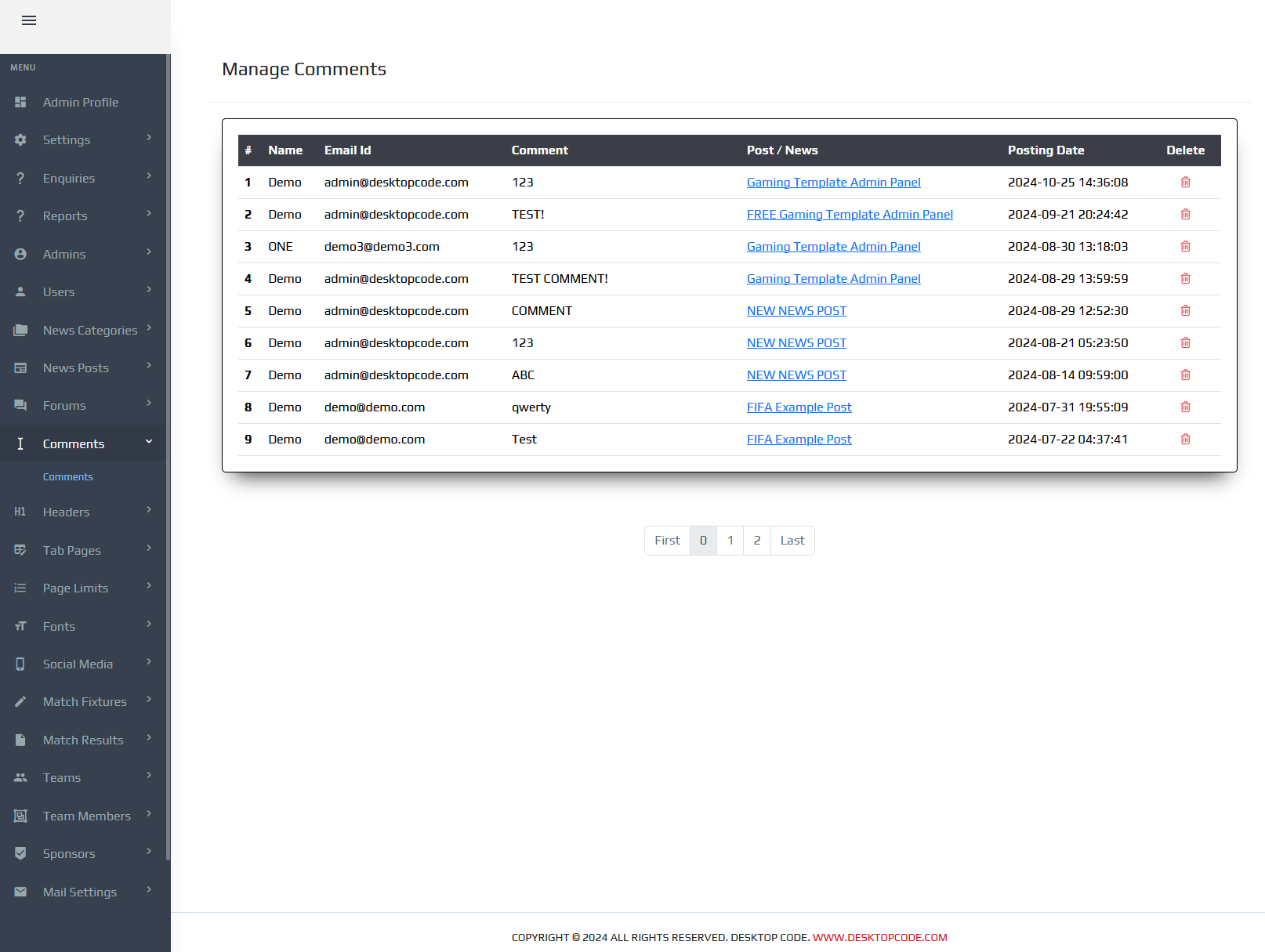Go to page 2 in pagination
Screen dimensions: 1265x952
coord(757,541)
